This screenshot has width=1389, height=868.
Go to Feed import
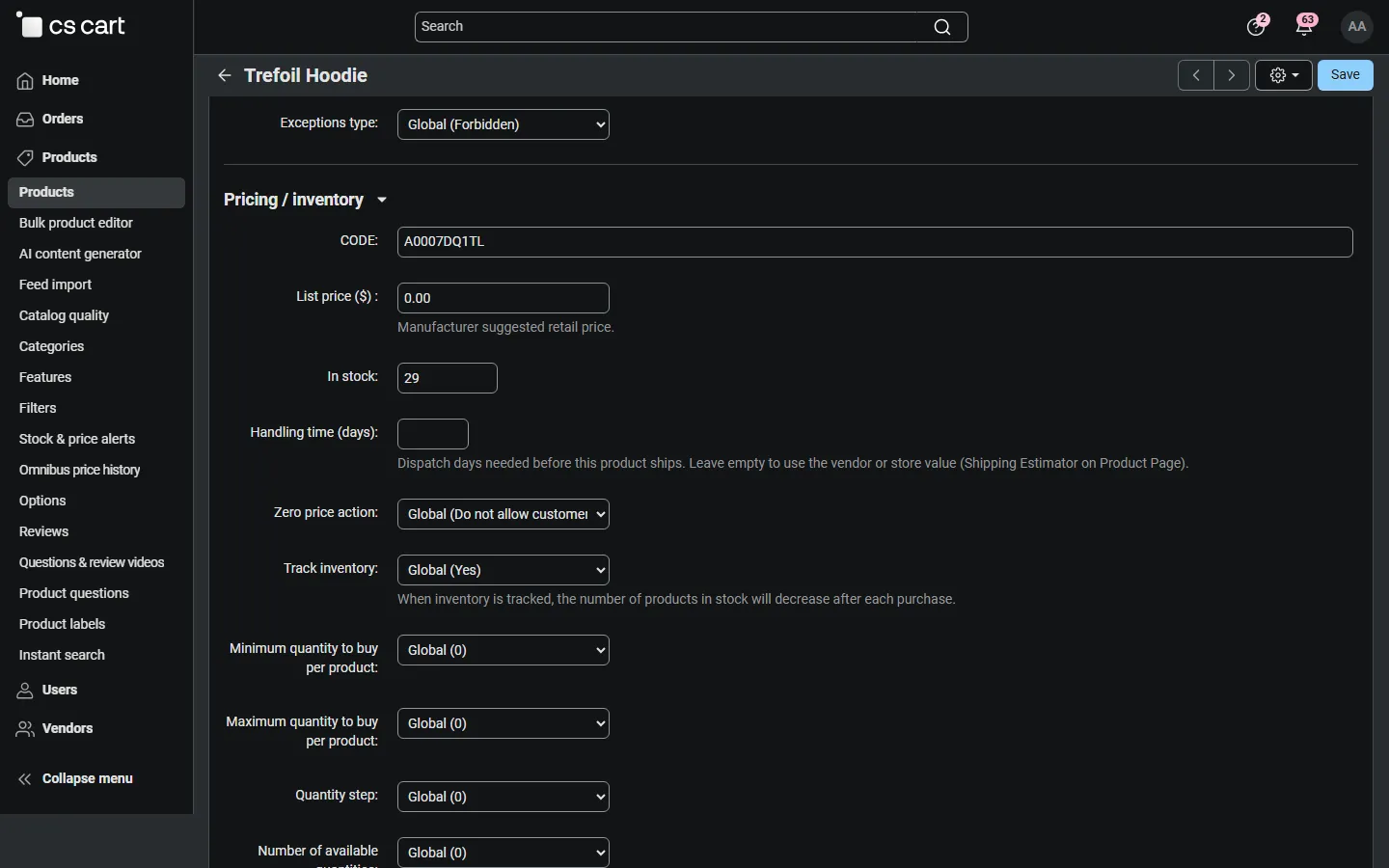coord(55,285)
